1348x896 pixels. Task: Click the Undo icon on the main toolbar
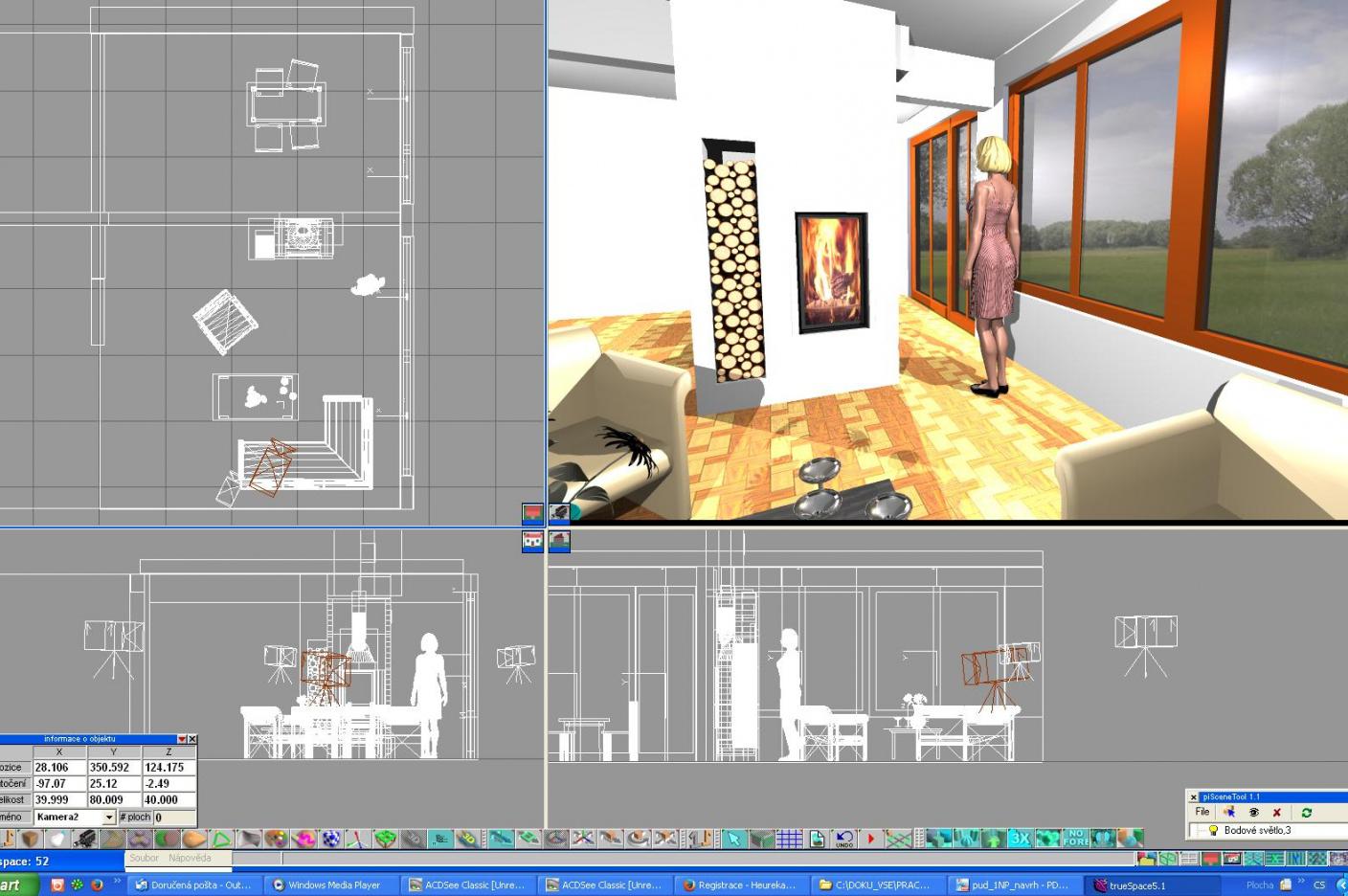pyautogui.click(x=844, y=837)
